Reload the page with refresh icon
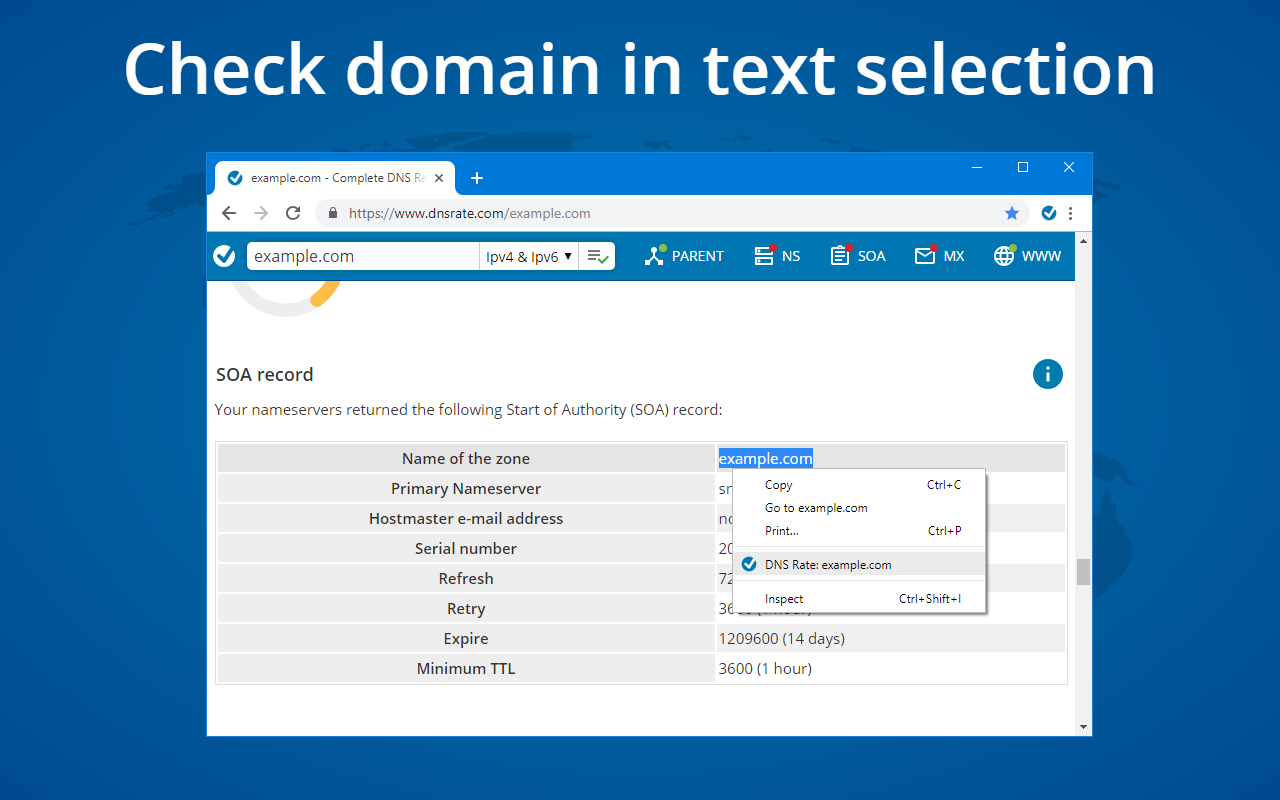The image size is (1280, 800). pos(293,213)
